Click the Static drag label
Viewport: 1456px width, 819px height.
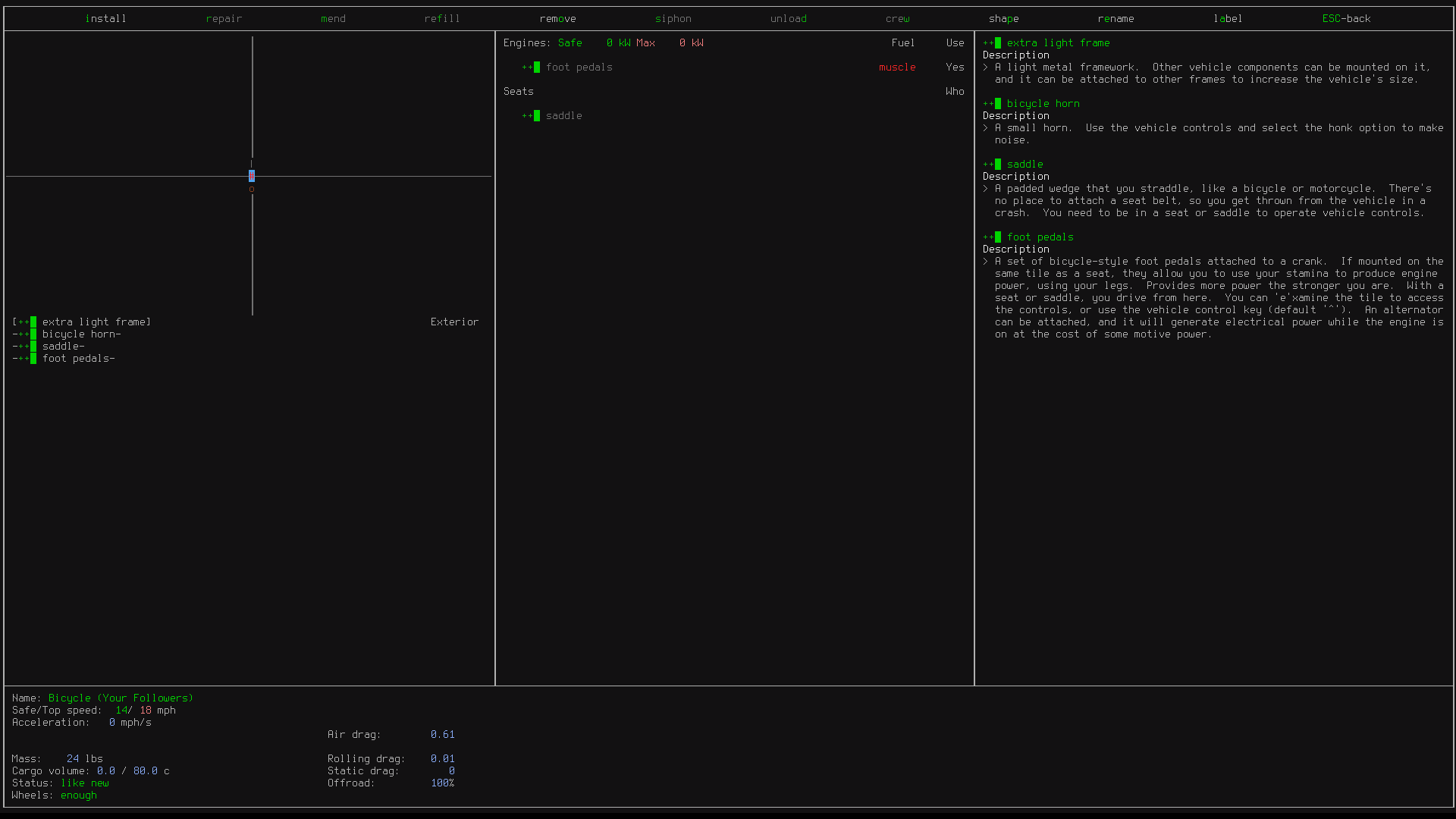click(x=362, y=771)
